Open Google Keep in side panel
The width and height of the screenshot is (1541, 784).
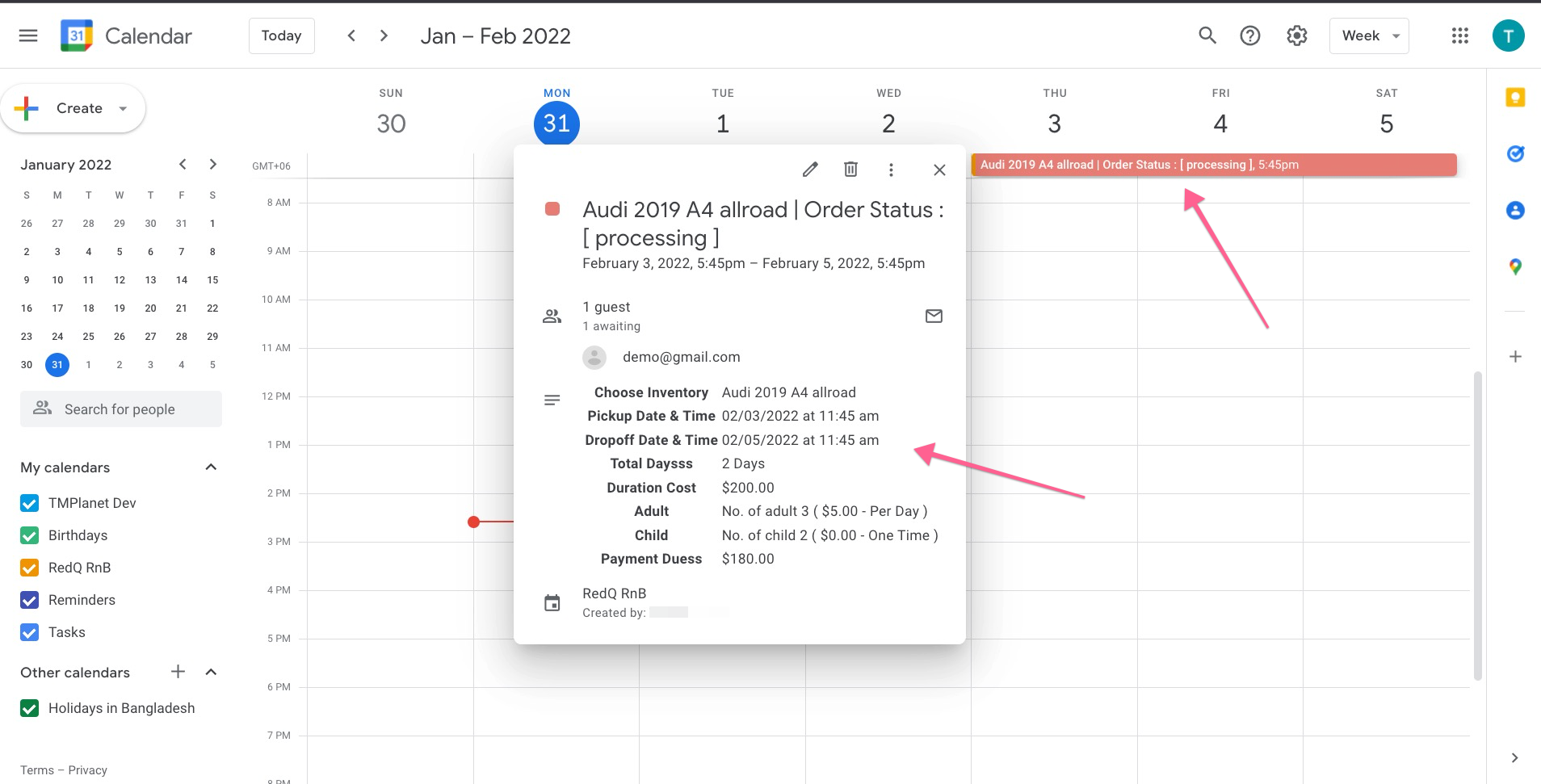click(x=1515, y=98)
